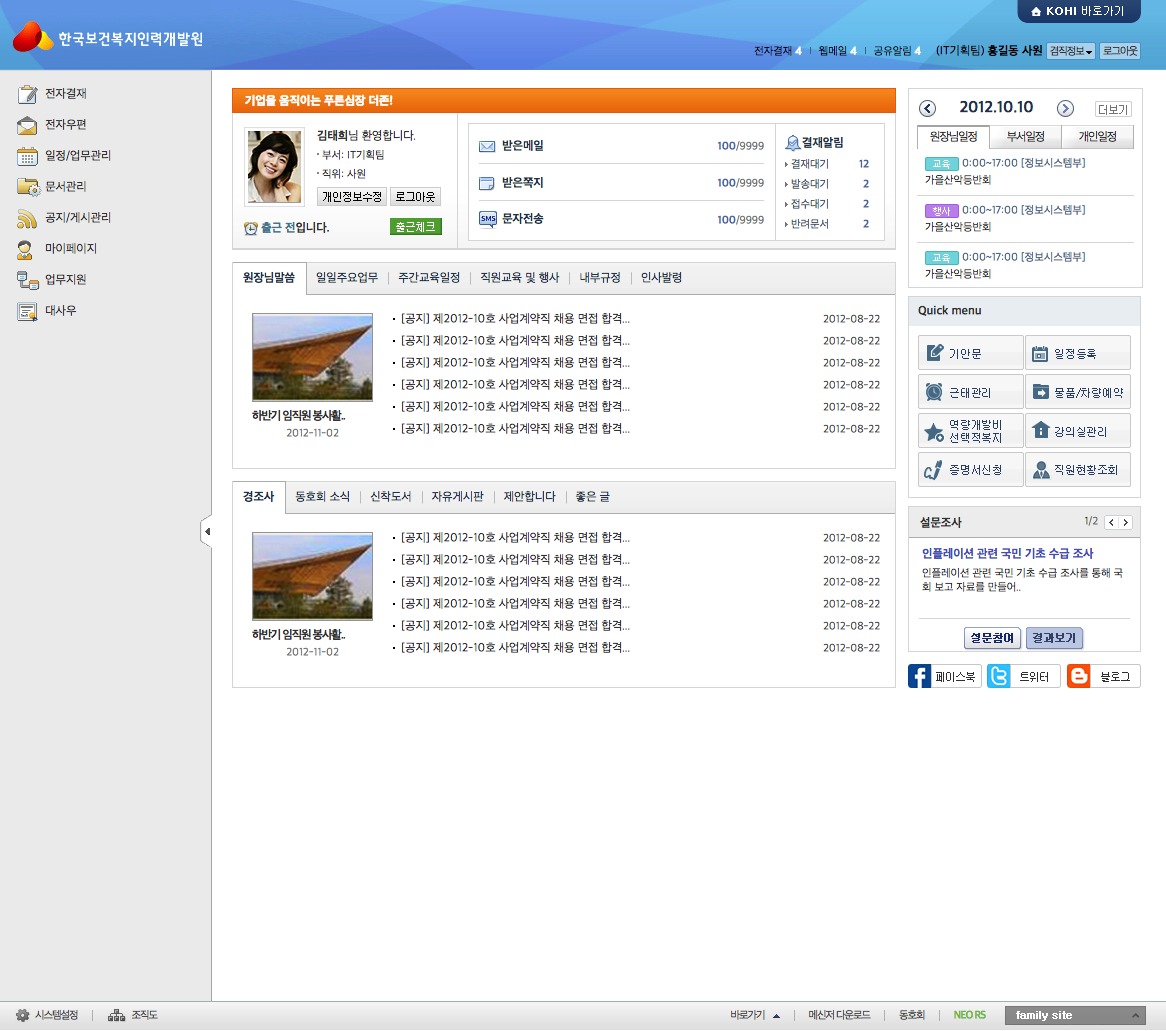Screen dimensions: 1166x1031
Task: Click the 시스템설정 gear icon
Action: point(22,1015)
